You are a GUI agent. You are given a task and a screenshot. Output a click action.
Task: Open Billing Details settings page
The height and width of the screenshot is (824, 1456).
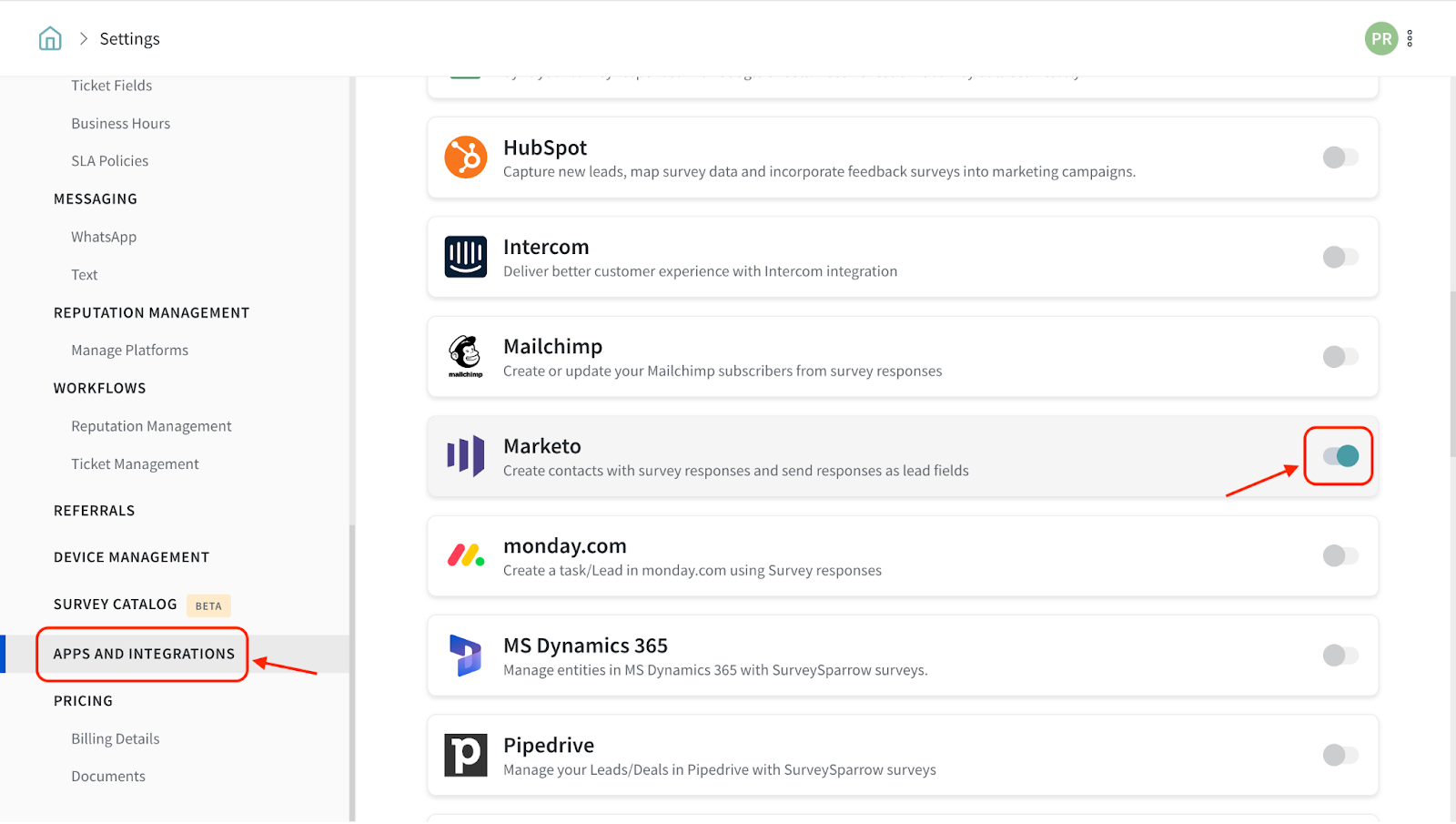click(116, 738)
